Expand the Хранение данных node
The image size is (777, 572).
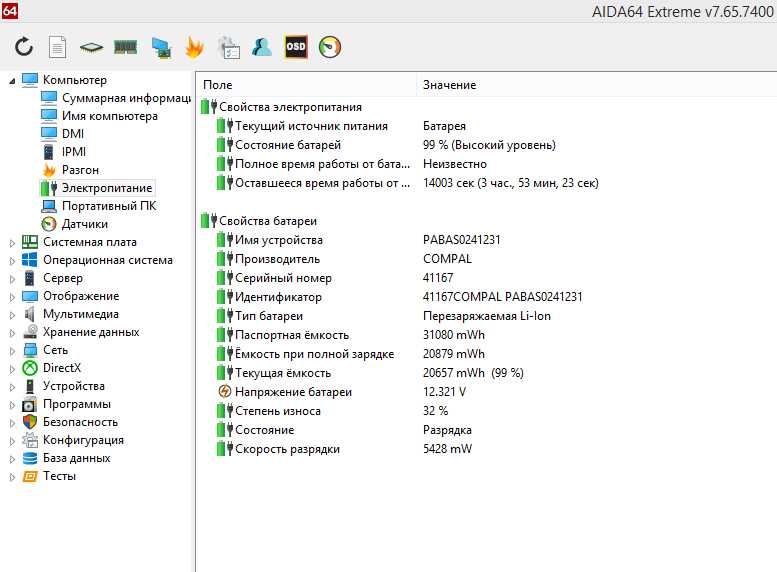pyautogui.click(x=12, y=333)
